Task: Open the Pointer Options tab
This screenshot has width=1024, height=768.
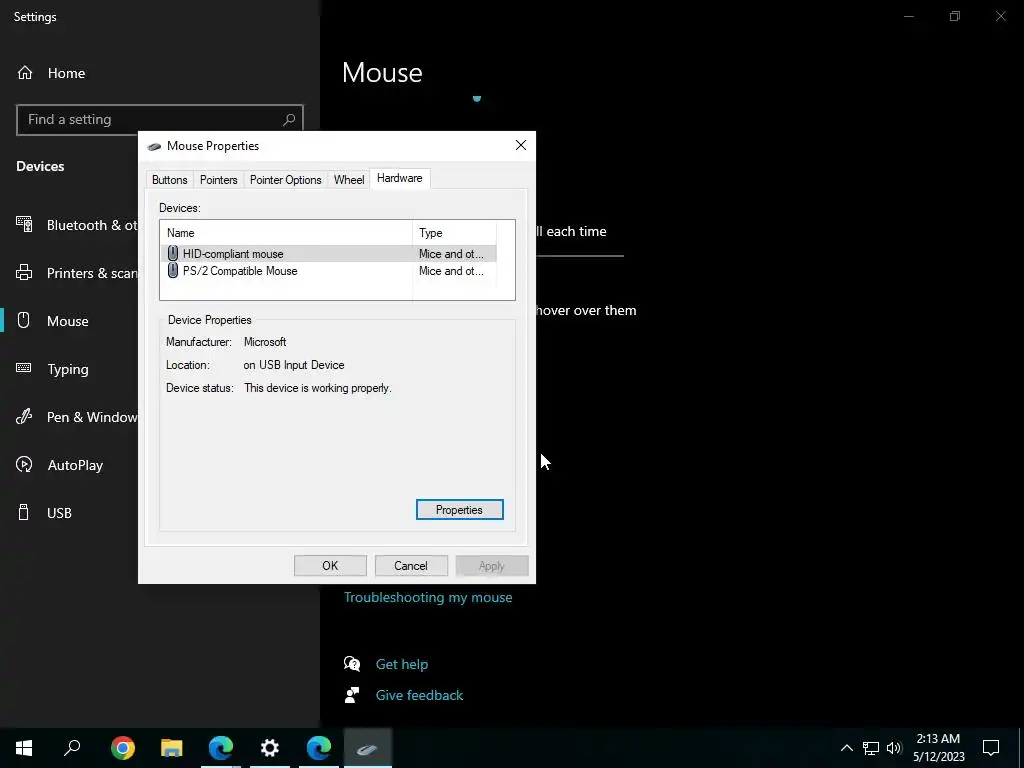Action: click(x=285, y=180)
